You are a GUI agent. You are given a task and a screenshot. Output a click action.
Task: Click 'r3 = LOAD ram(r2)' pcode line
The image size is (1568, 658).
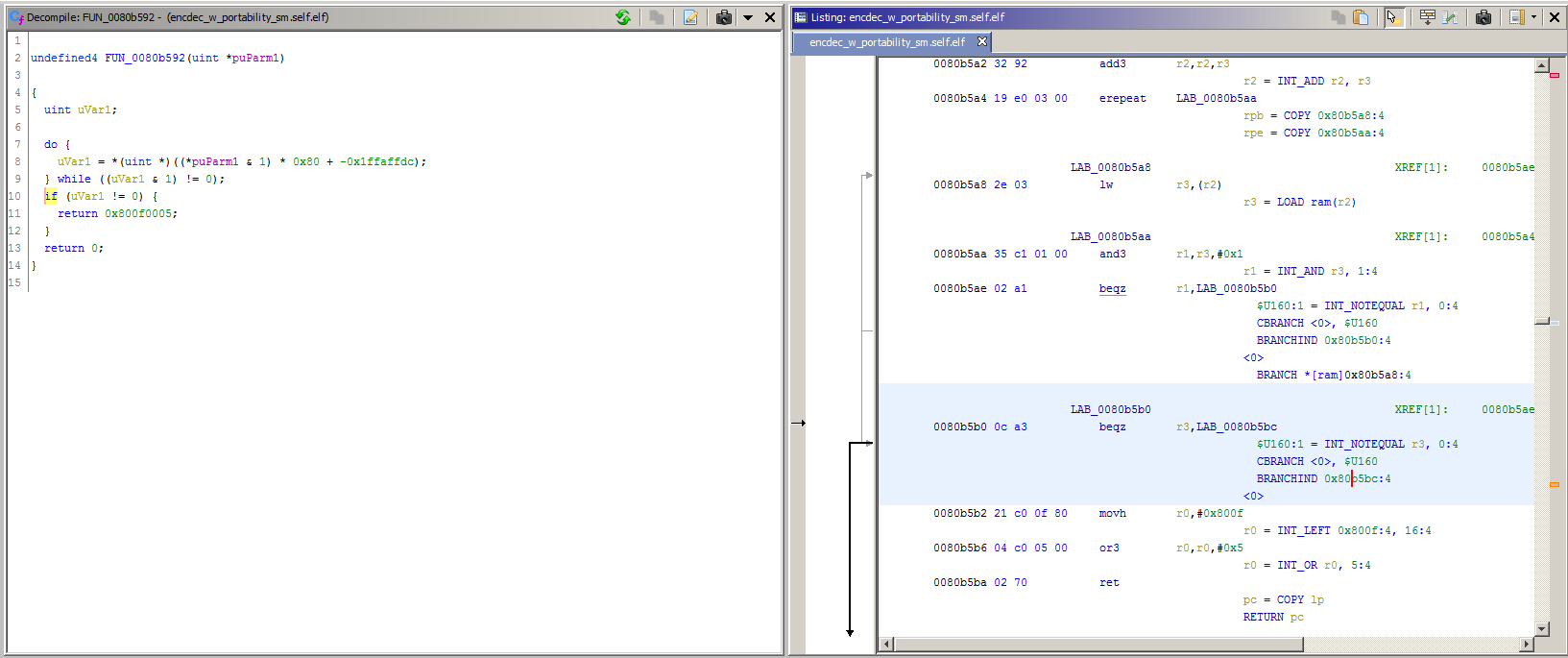click(1300, 202)
